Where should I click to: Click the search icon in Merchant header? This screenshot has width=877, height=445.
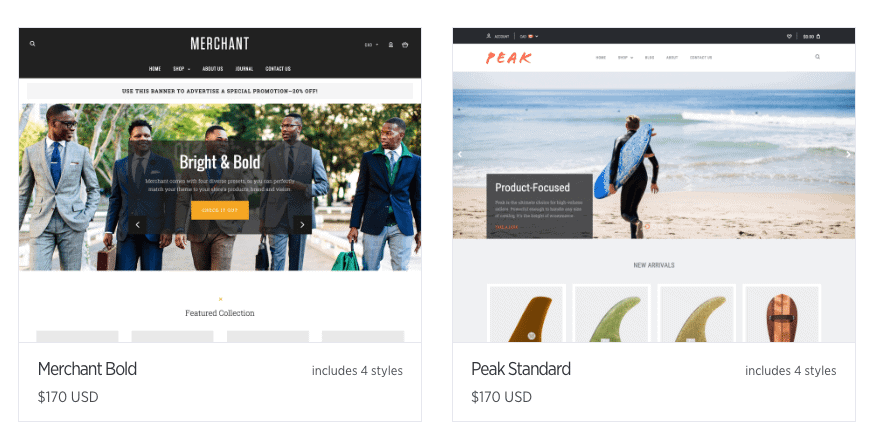32,44
